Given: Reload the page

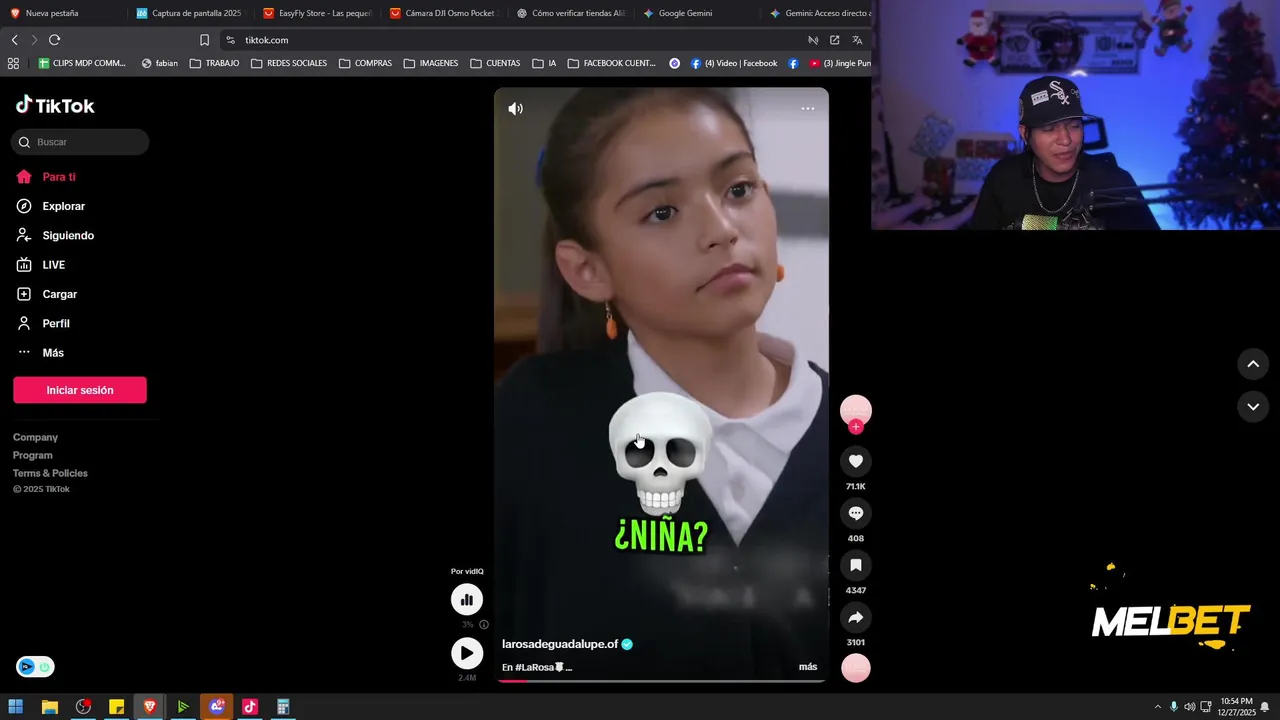Looking at the screenshot, I should point(54,40).
